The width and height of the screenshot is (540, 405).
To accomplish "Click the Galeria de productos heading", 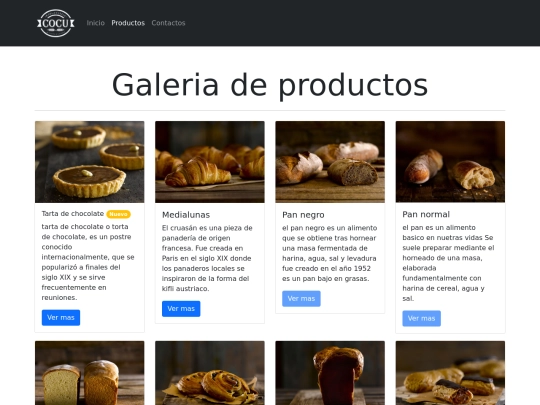I will click(x=270, y=85).
